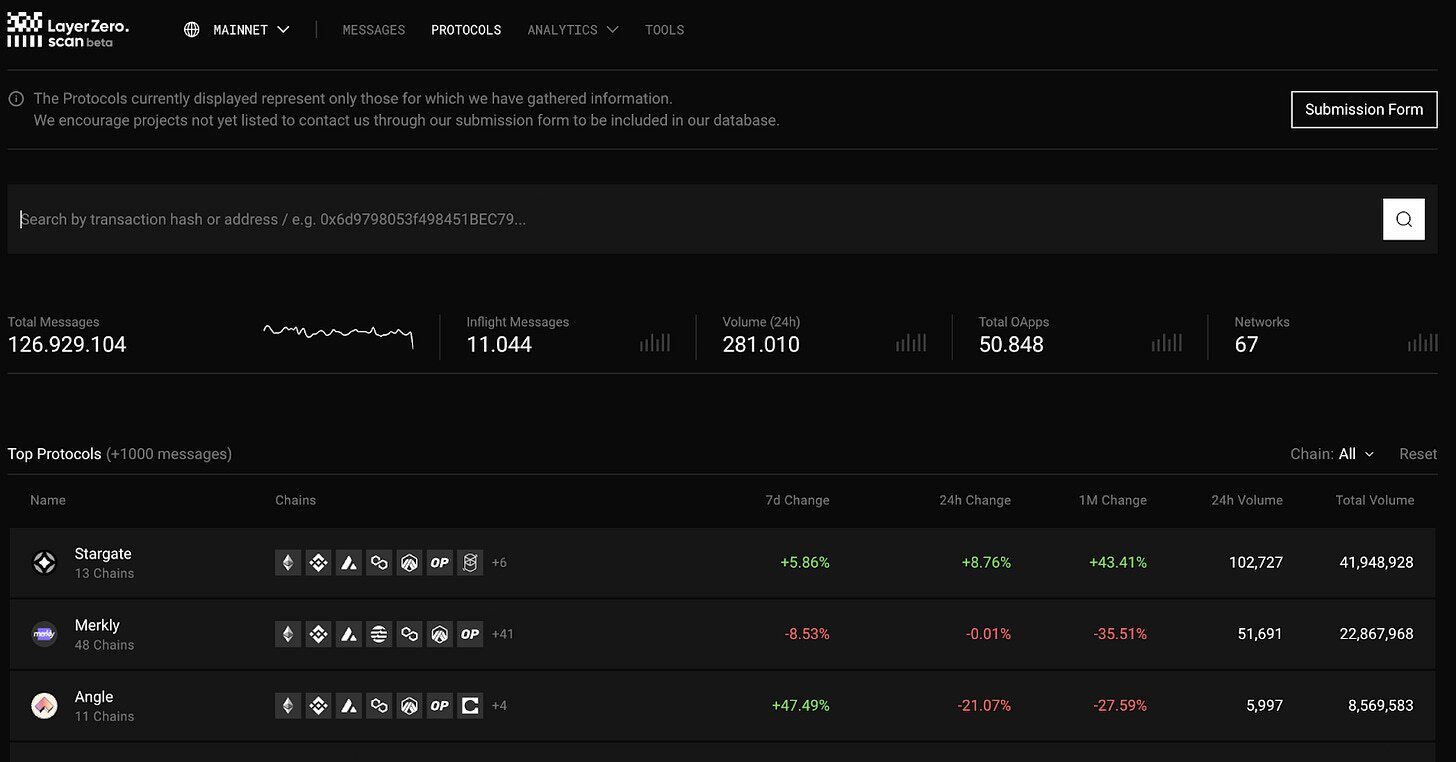Click the Chains column header
1456x762 pixels.
click(295, 500)
